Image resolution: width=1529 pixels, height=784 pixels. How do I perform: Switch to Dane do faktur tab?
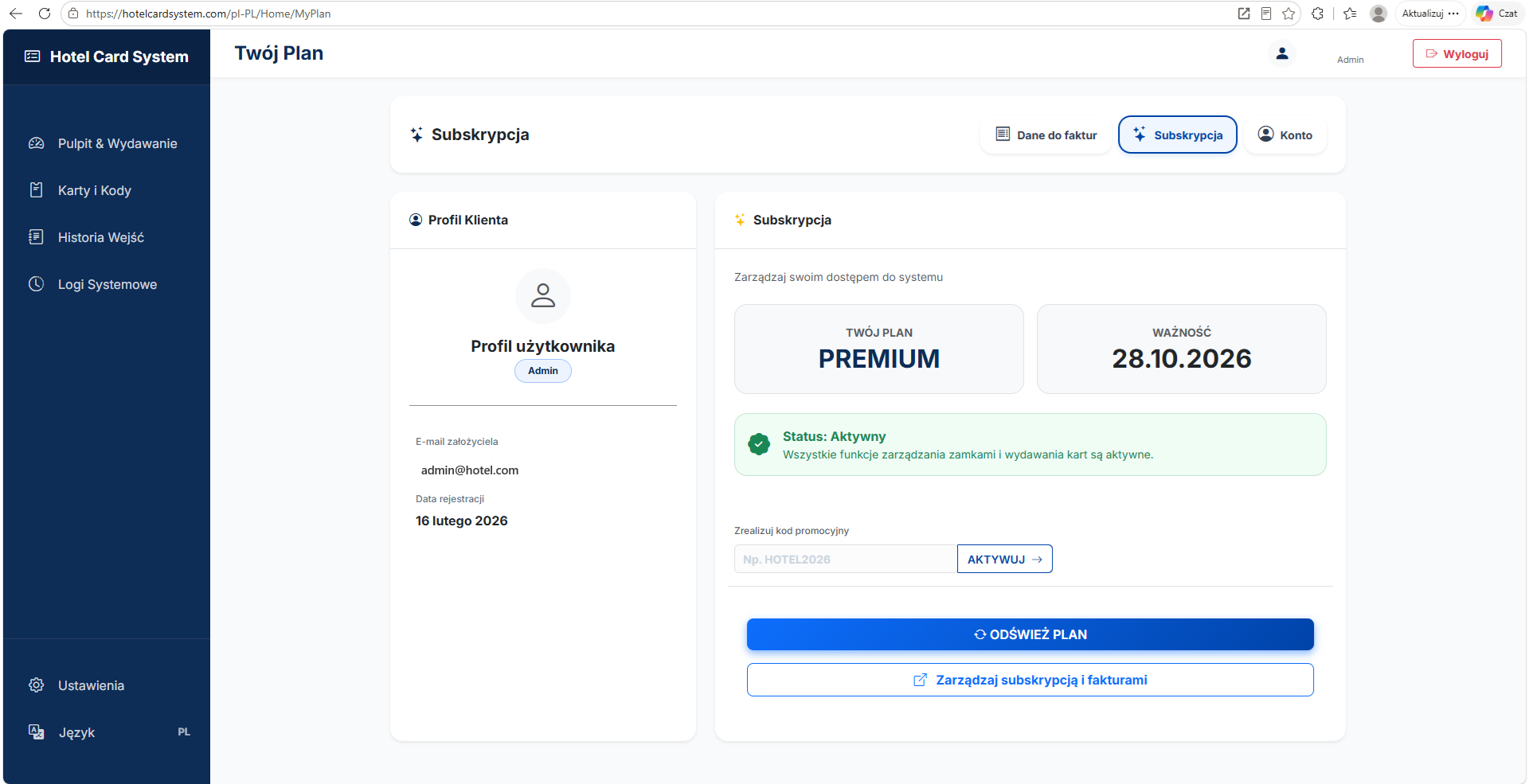coord(1046,135)
